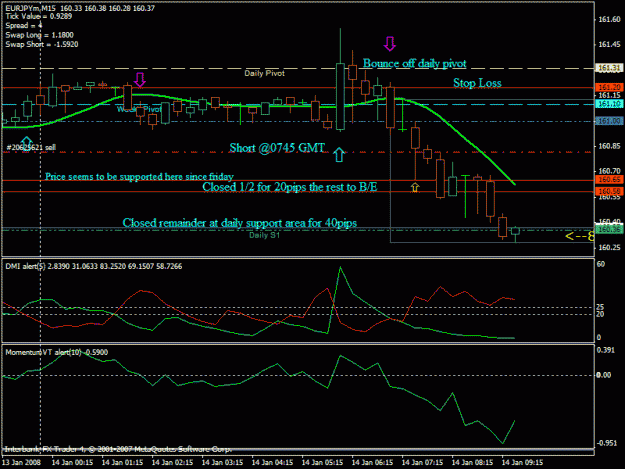The width and height of the screenshot is (625, 469).
Task: Click 'Closed 1/2 for 20pips the rest to B/E'
Action: point(289,187)
